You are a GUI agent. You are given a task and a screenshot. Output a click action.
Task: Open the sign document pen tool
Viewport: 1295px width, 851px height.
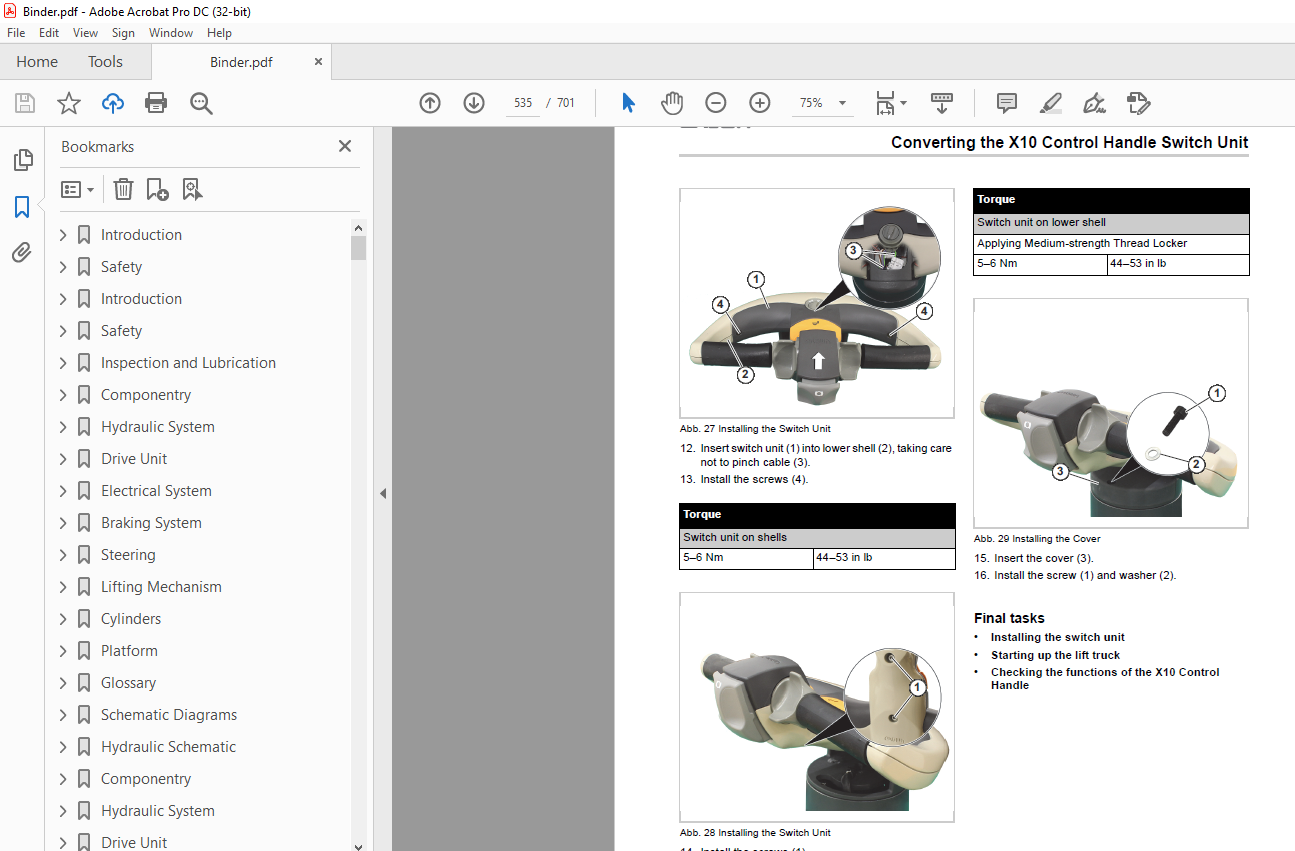coord(1094,103)
